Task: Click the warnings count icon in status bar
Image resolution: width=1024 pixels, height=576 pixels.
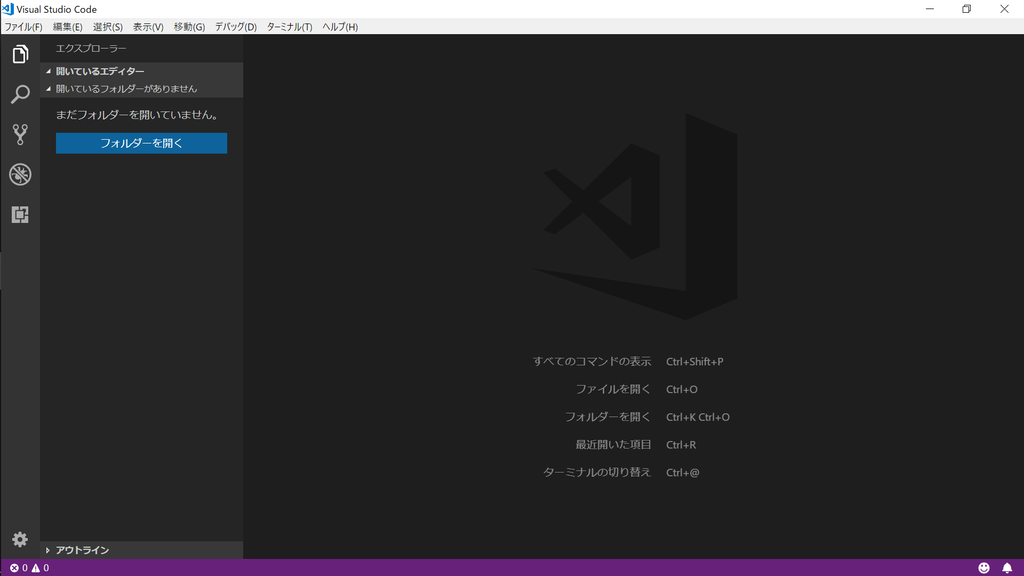Action: pyautogui.click(x=36, y=568)
